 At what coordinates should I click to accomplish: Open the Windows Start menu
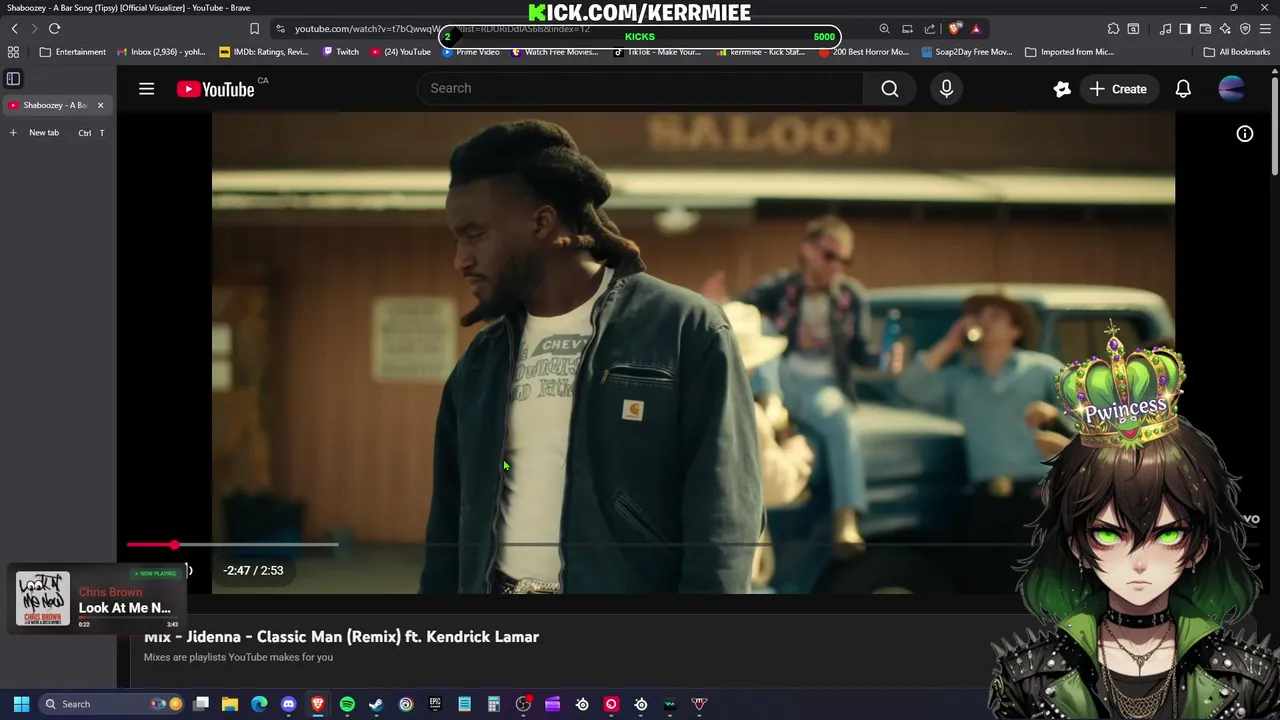[21, 704]
